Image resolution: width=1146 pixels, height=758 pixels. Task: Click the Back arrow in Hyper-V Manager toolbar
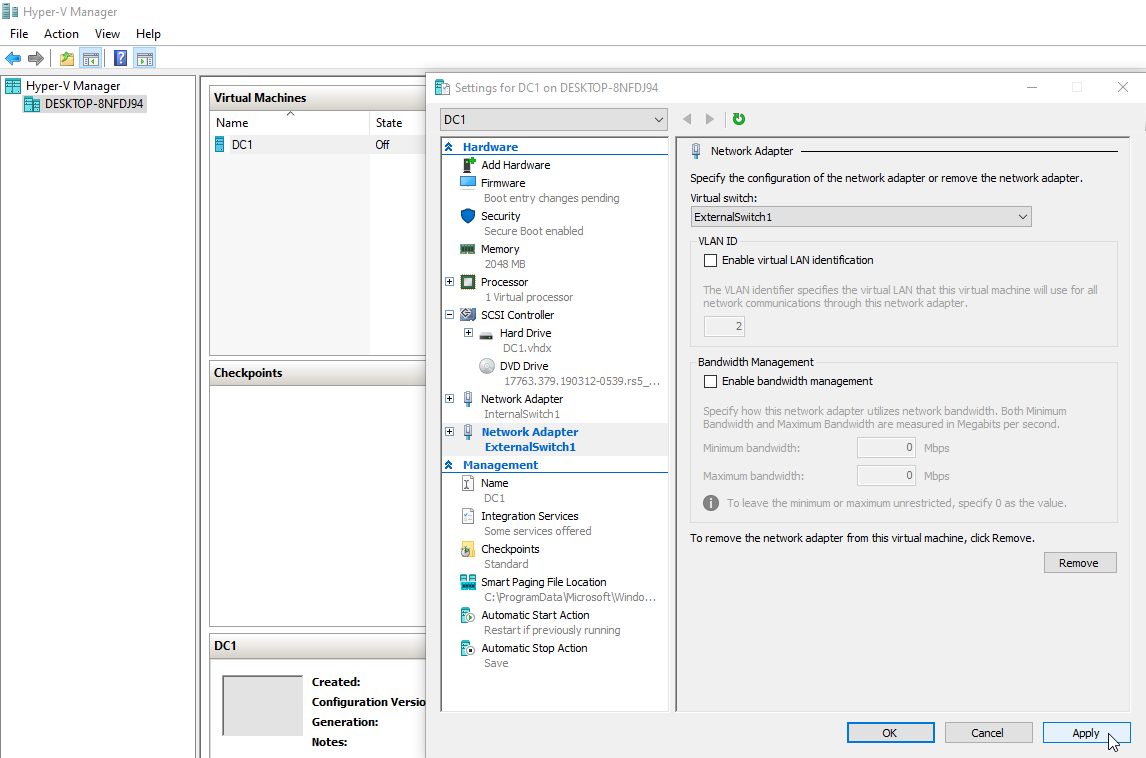tap(13, 58)
